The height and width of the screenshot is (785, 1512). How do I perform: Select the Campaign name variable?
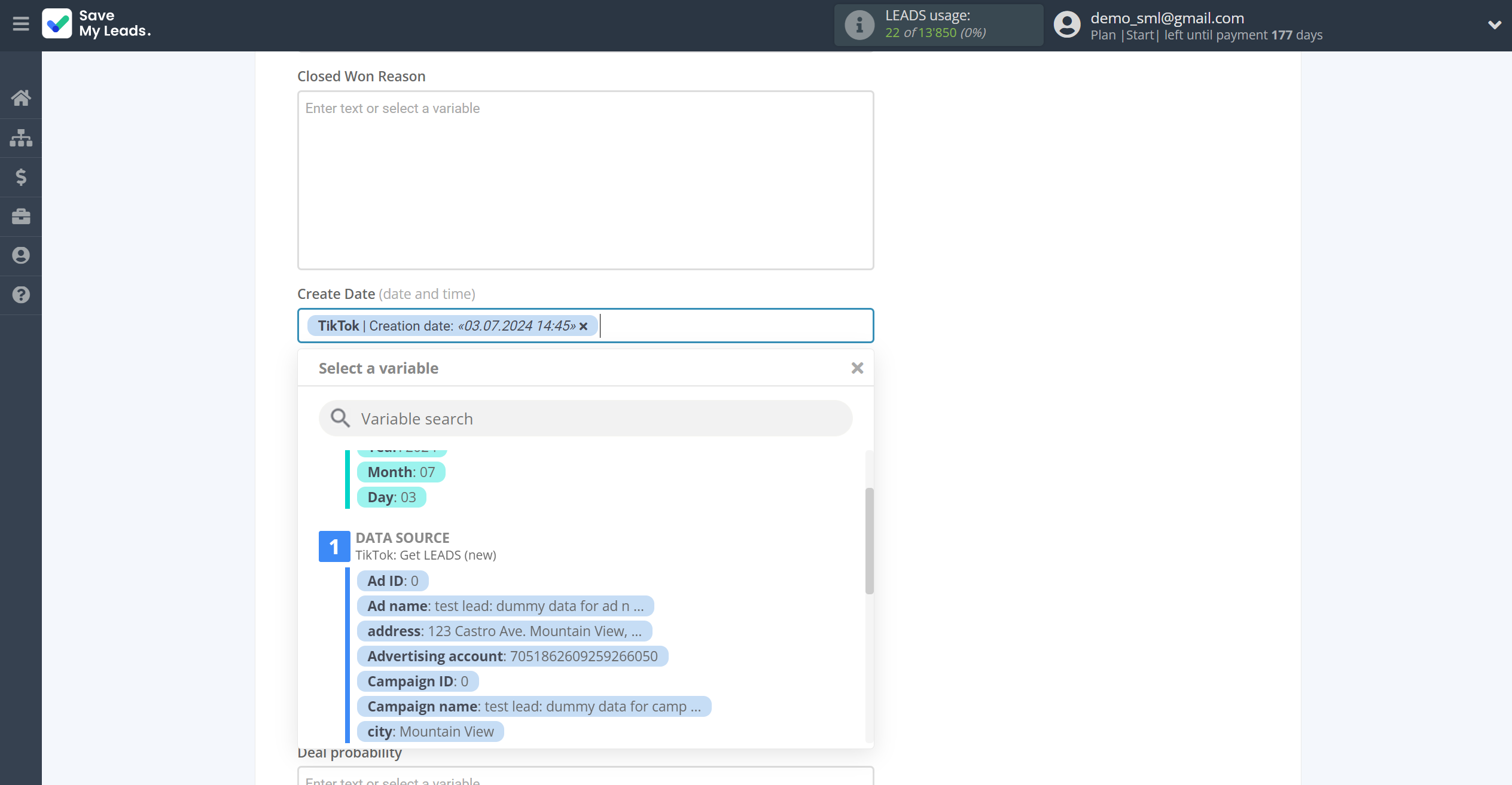coord(534,707)
